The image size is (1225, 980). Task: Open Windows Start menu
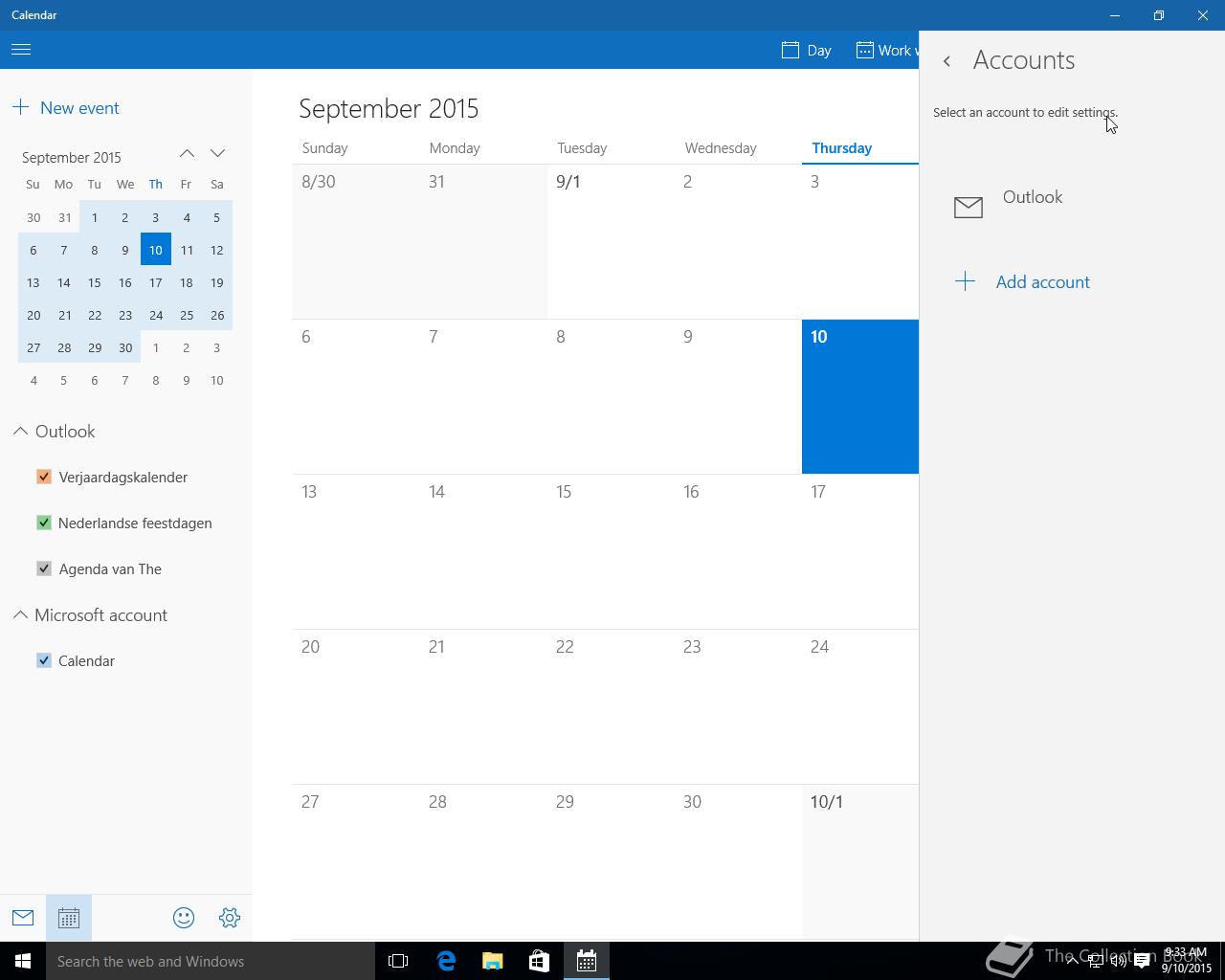pyautogui.click(x=23, y=961)
